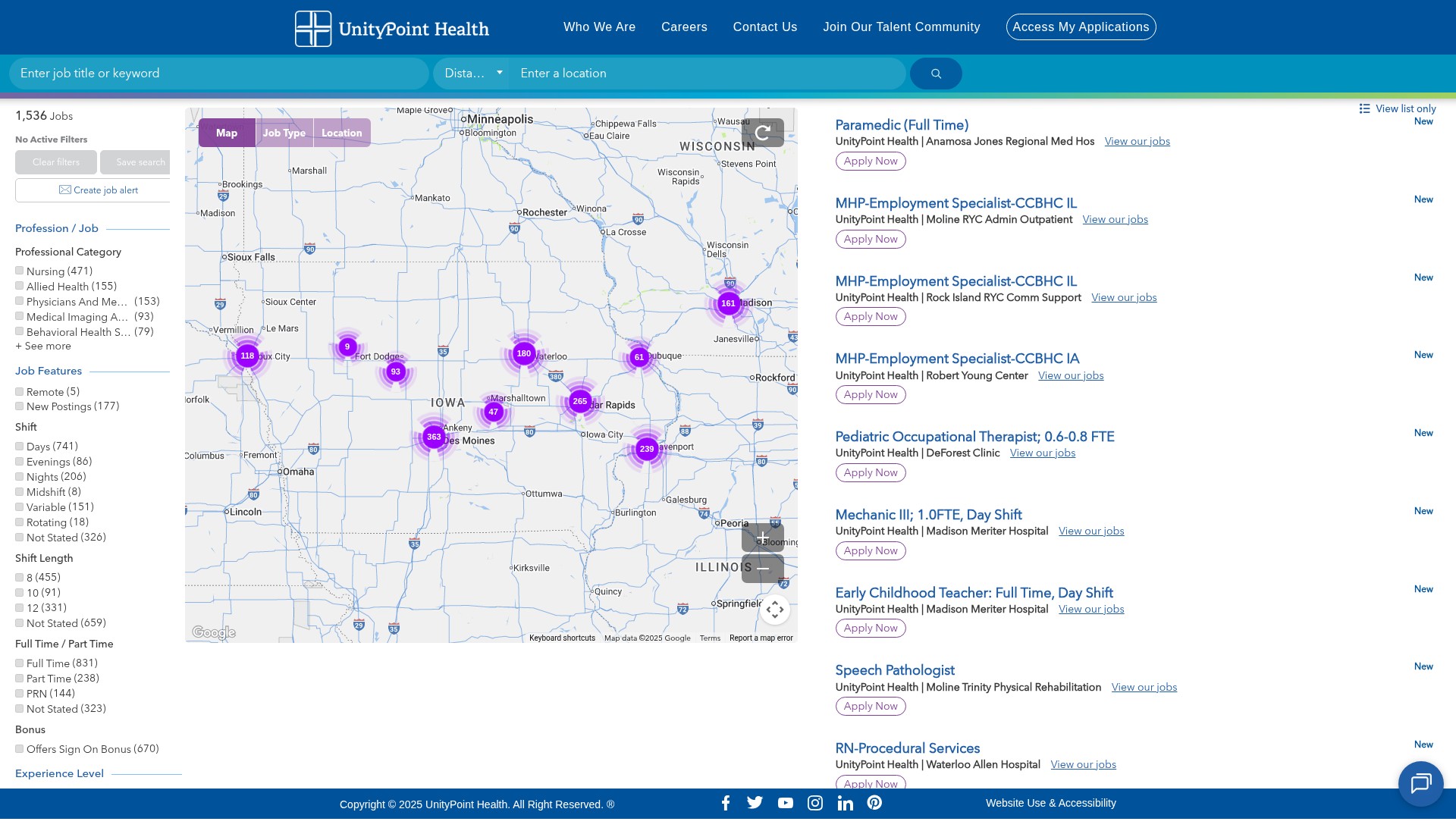1456x834 pixels.
Task: Focus the job title or keyword field
Action: 219,74
